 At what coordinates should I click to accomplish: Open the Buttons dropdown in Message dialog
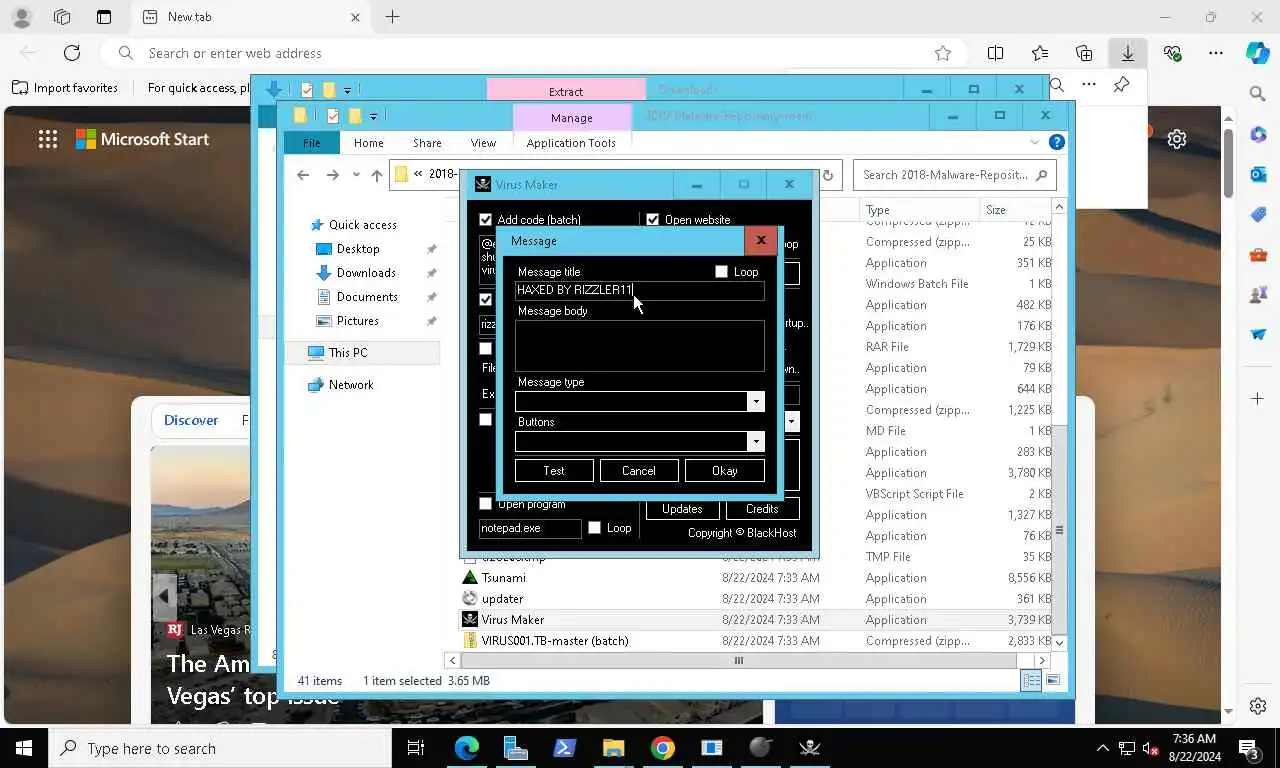pyautogui.click(x=756, y=442)
